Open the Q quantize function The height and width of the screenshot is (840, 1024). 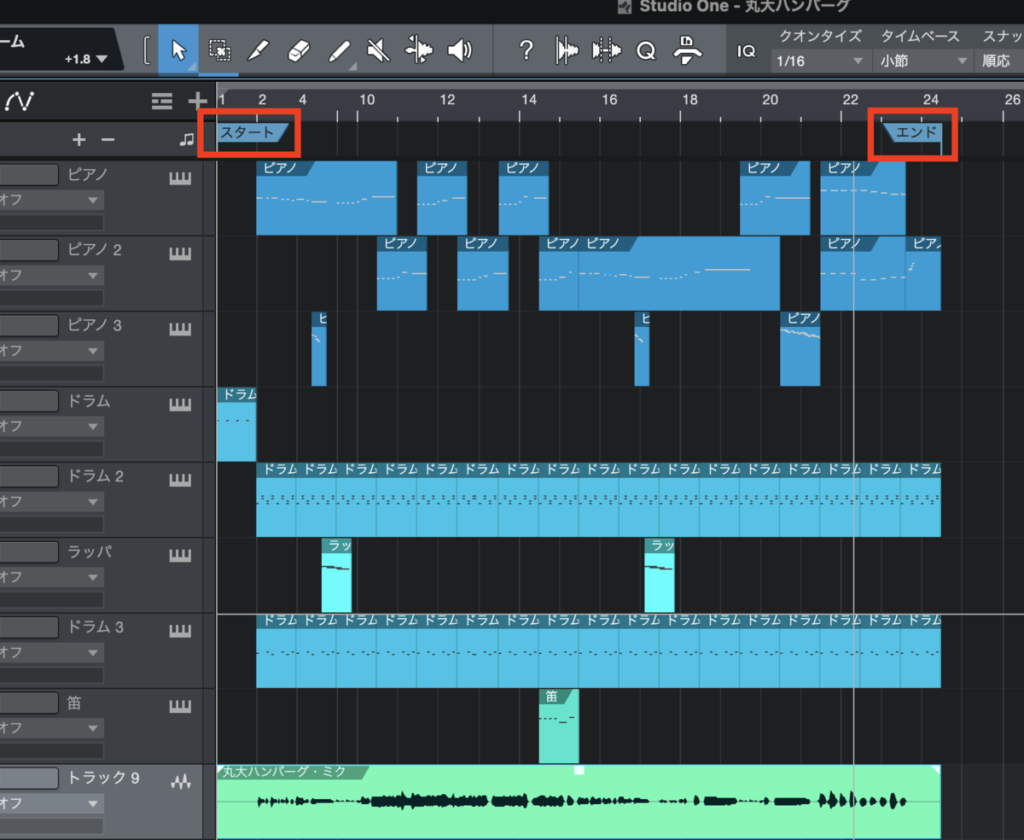point(645,49)
